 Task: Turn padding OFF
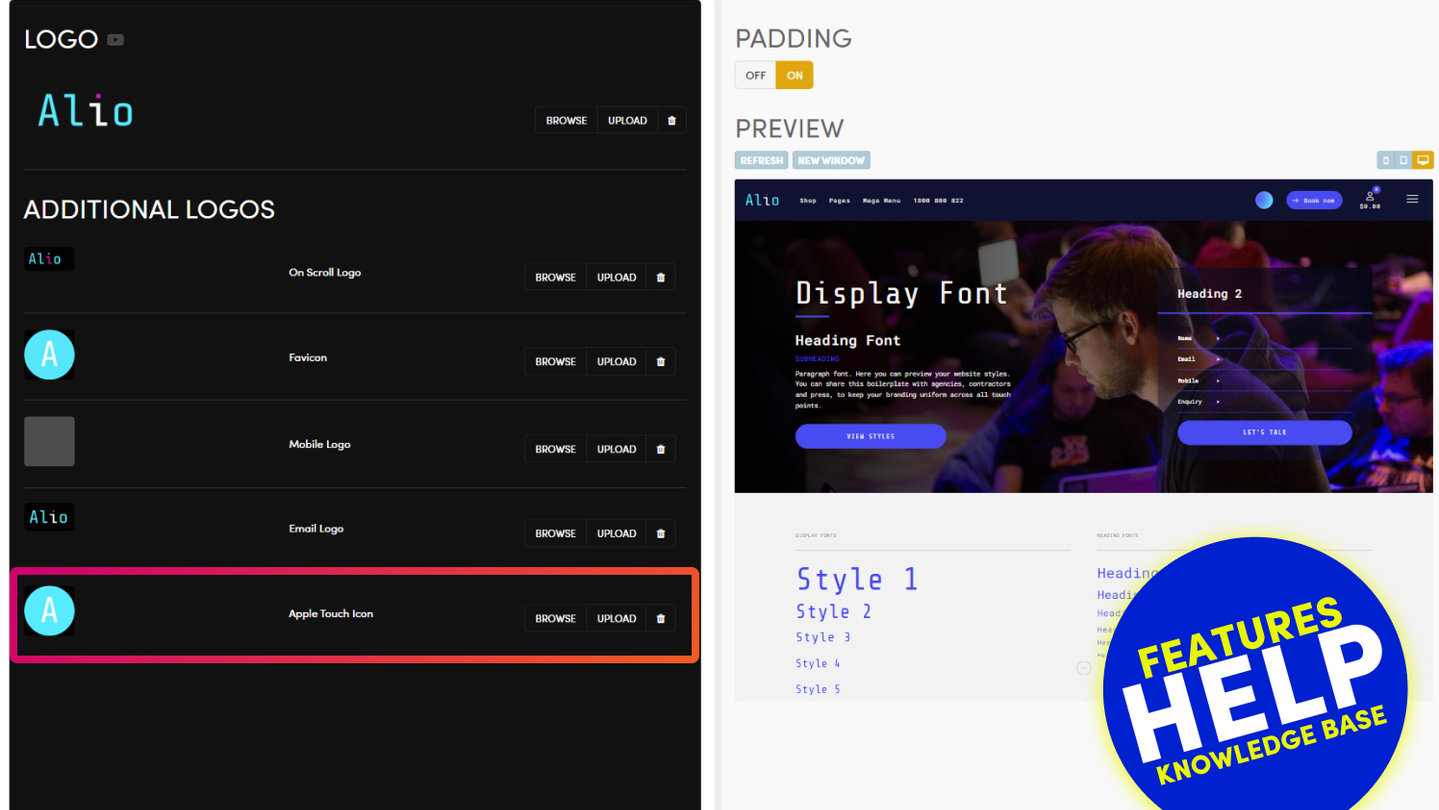pyautogui.click(x=755, y=75)
